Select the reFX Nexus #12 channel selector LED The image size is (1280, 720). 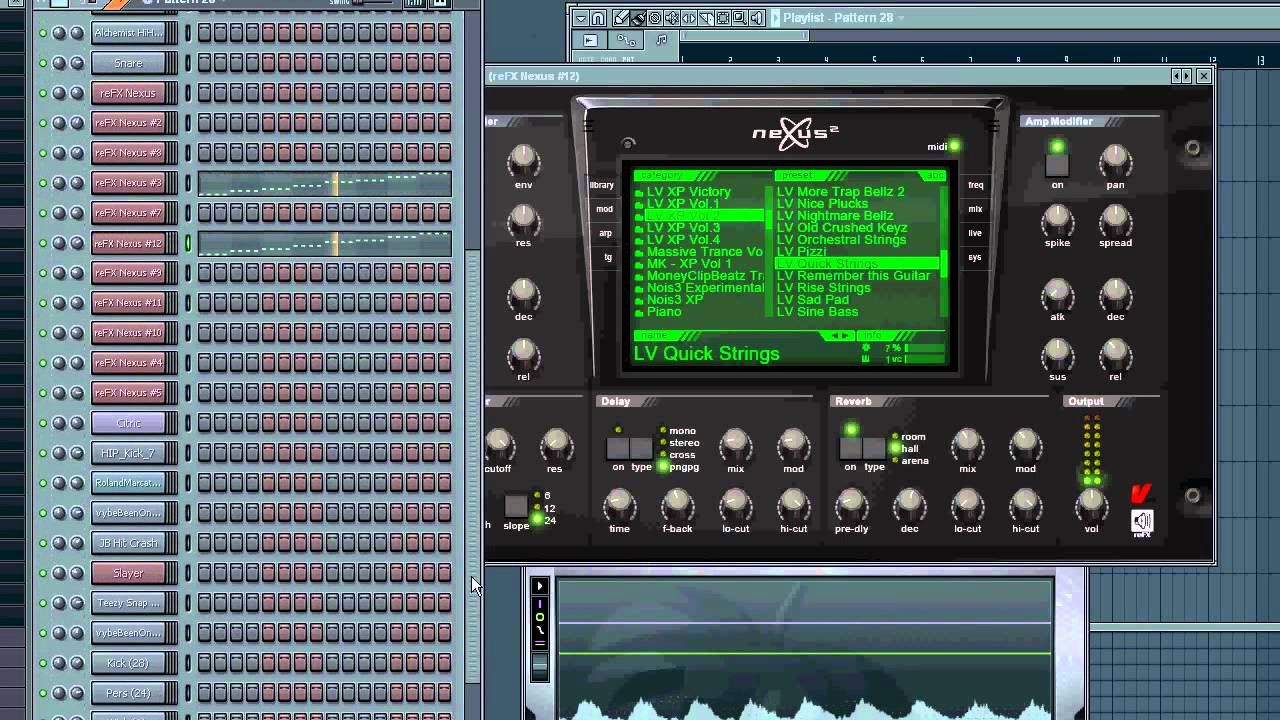pos(188,243)
